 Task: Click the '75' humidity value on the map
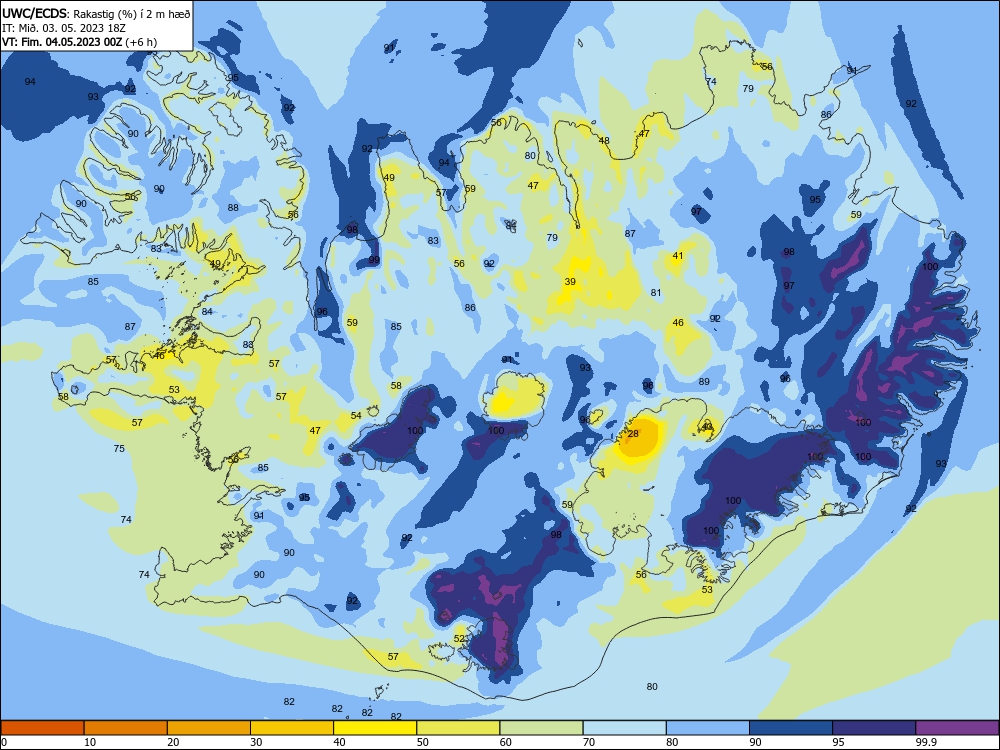pyautogui.click(x=119, y=448)
